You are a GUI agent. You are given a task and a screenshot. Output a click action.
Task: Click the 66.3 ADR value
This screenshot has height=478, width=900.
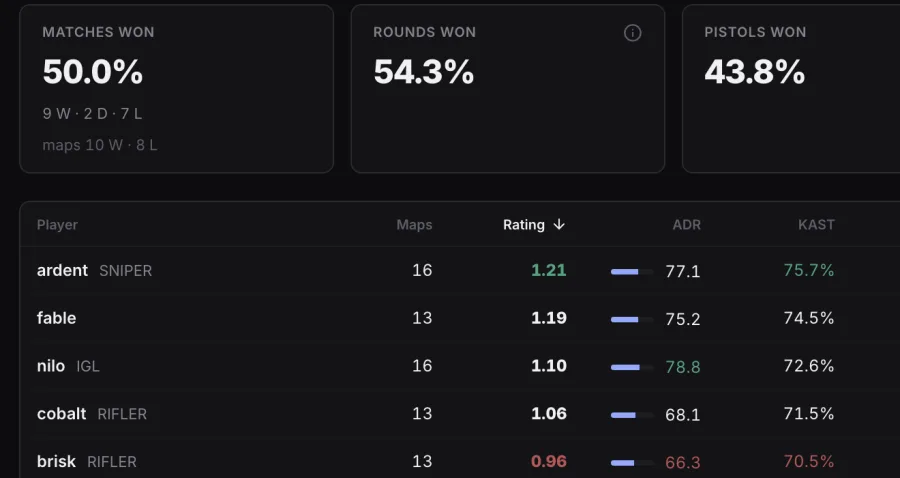pyautogui.click(x=682, y=463)
